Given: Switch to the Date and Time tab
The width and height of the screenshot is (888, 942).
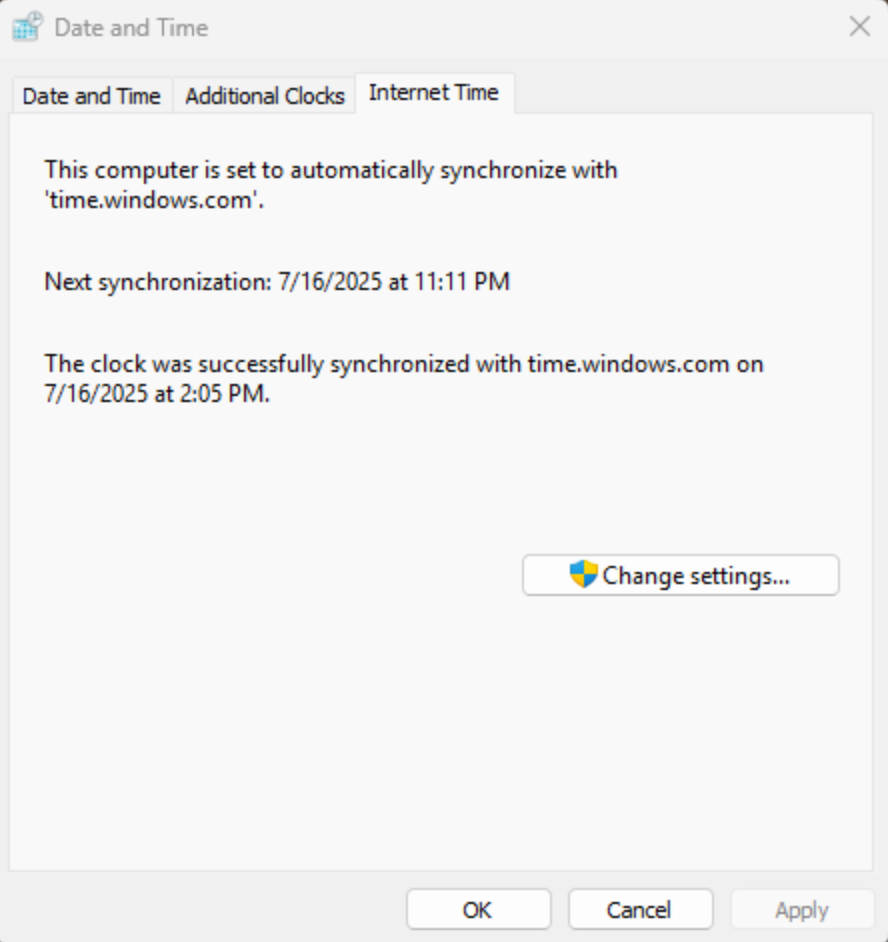Looking at the screenshot, I should pyautogui.click(x=91, y=96).
